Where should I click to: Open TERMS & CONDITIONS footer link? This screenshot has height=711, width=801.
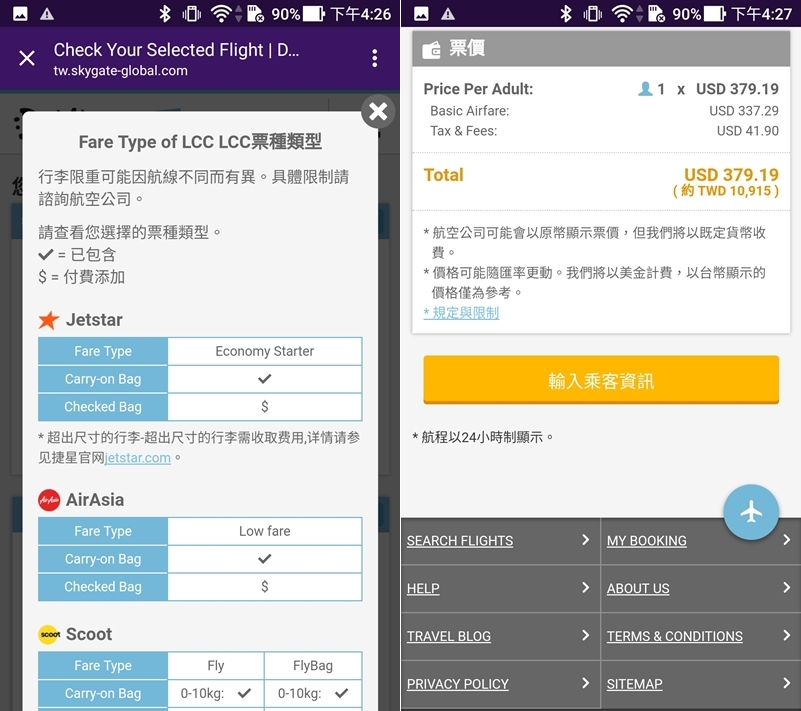[675, 636]
